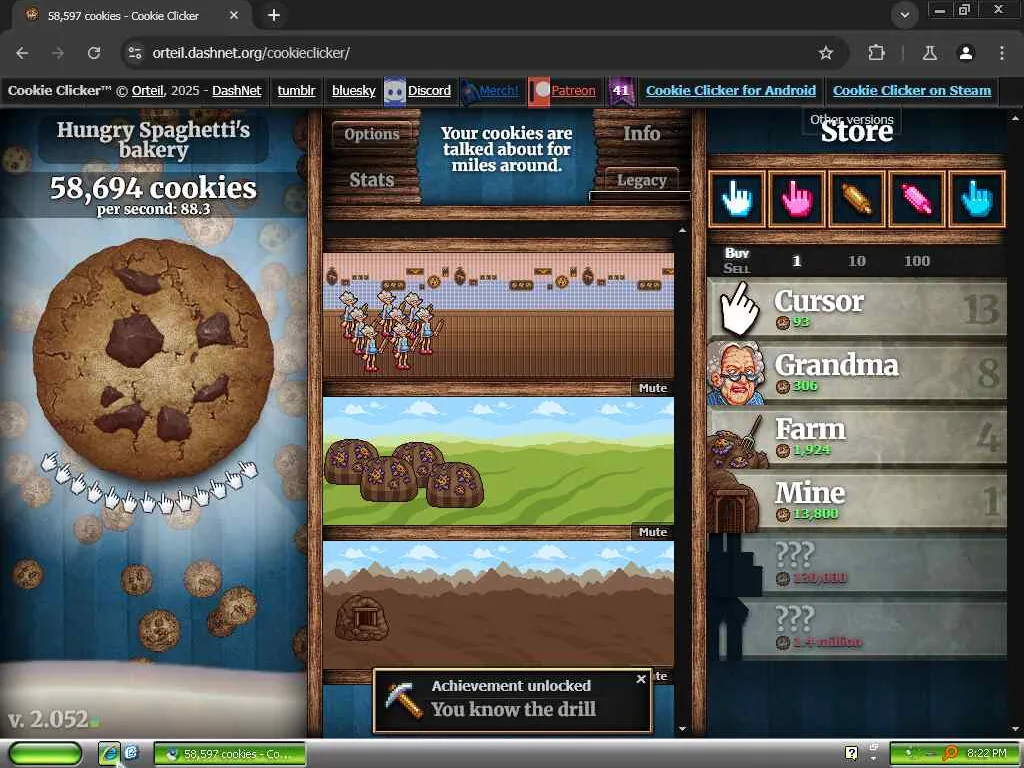
Task: Click the locked 1.4 million building
Action: (857, 628)
